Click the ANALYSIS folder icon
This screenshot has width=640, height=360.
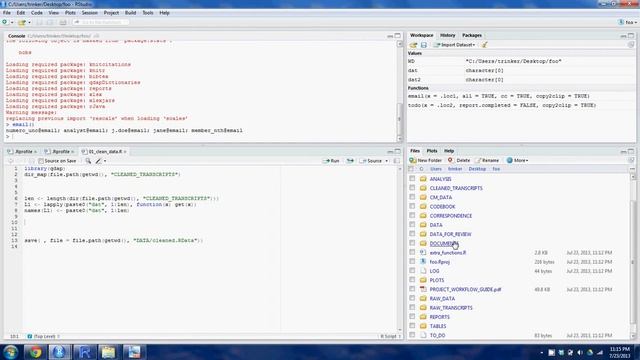[x=423, y=179]
